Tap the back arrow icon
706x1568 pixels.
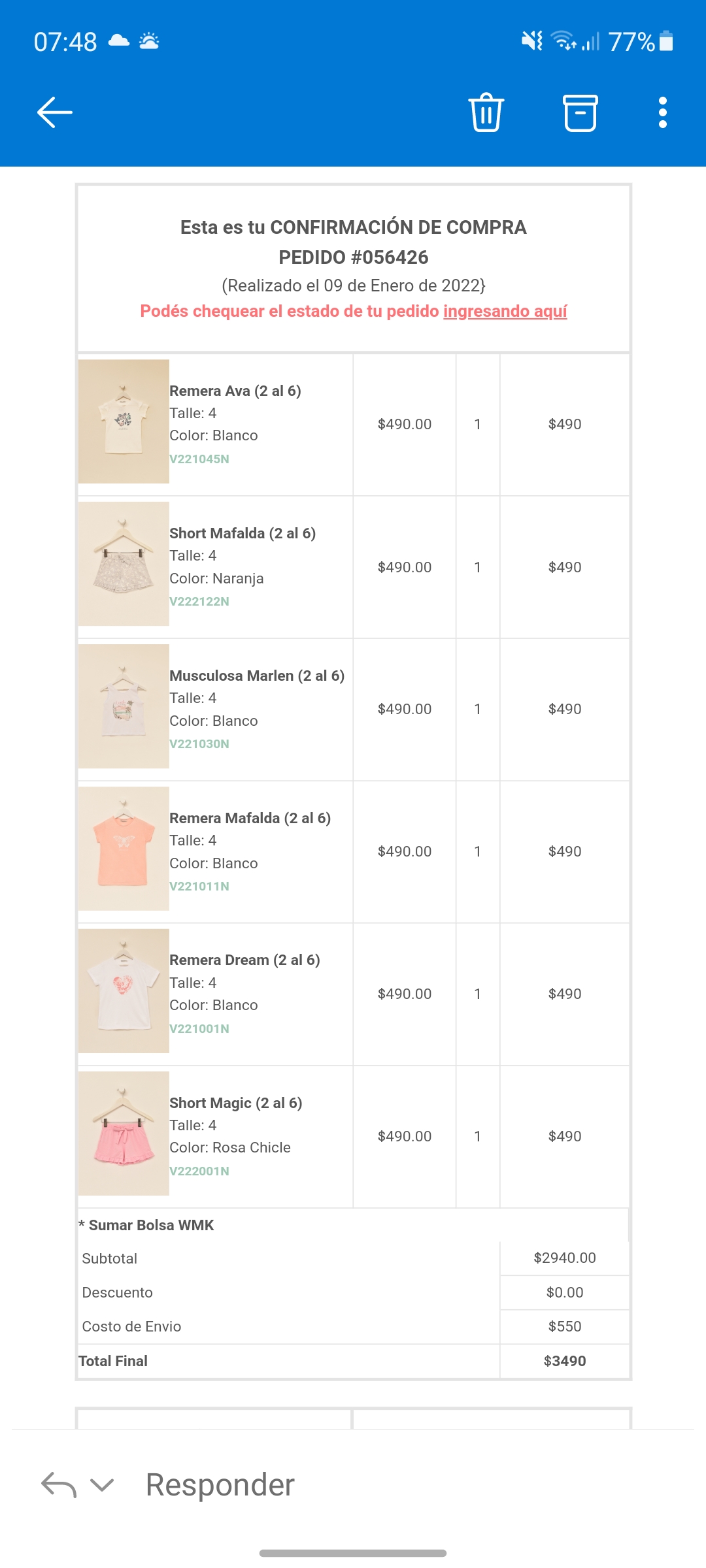55,112
